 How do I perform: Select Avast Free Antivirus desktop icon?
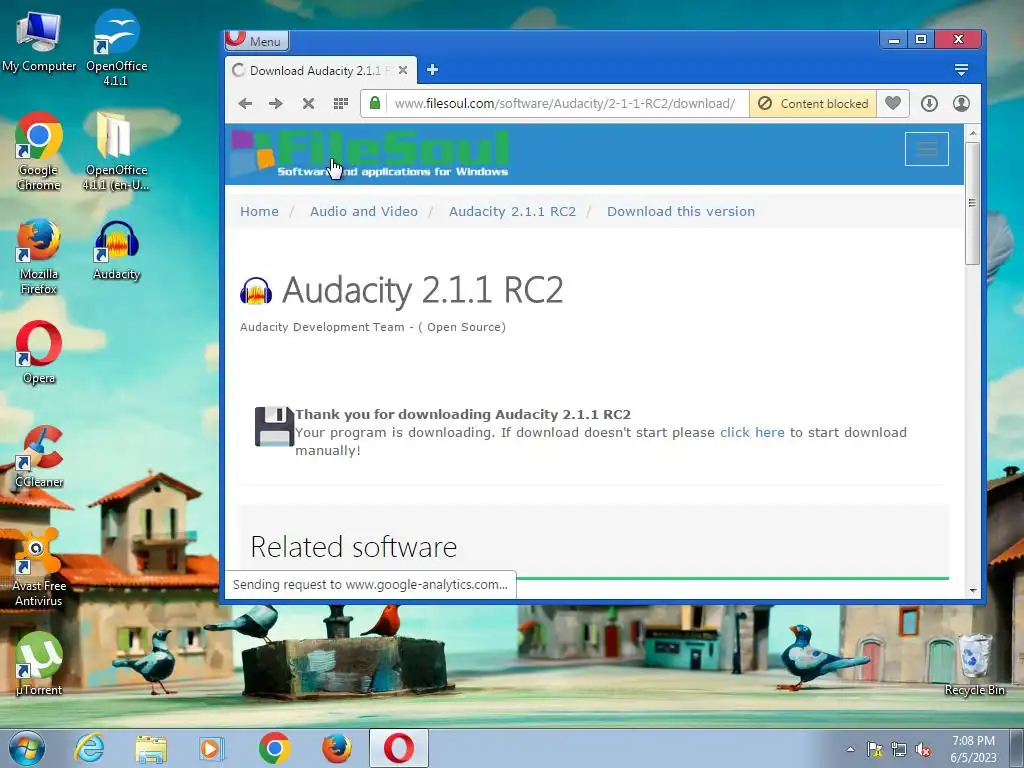tap(39, 568)
